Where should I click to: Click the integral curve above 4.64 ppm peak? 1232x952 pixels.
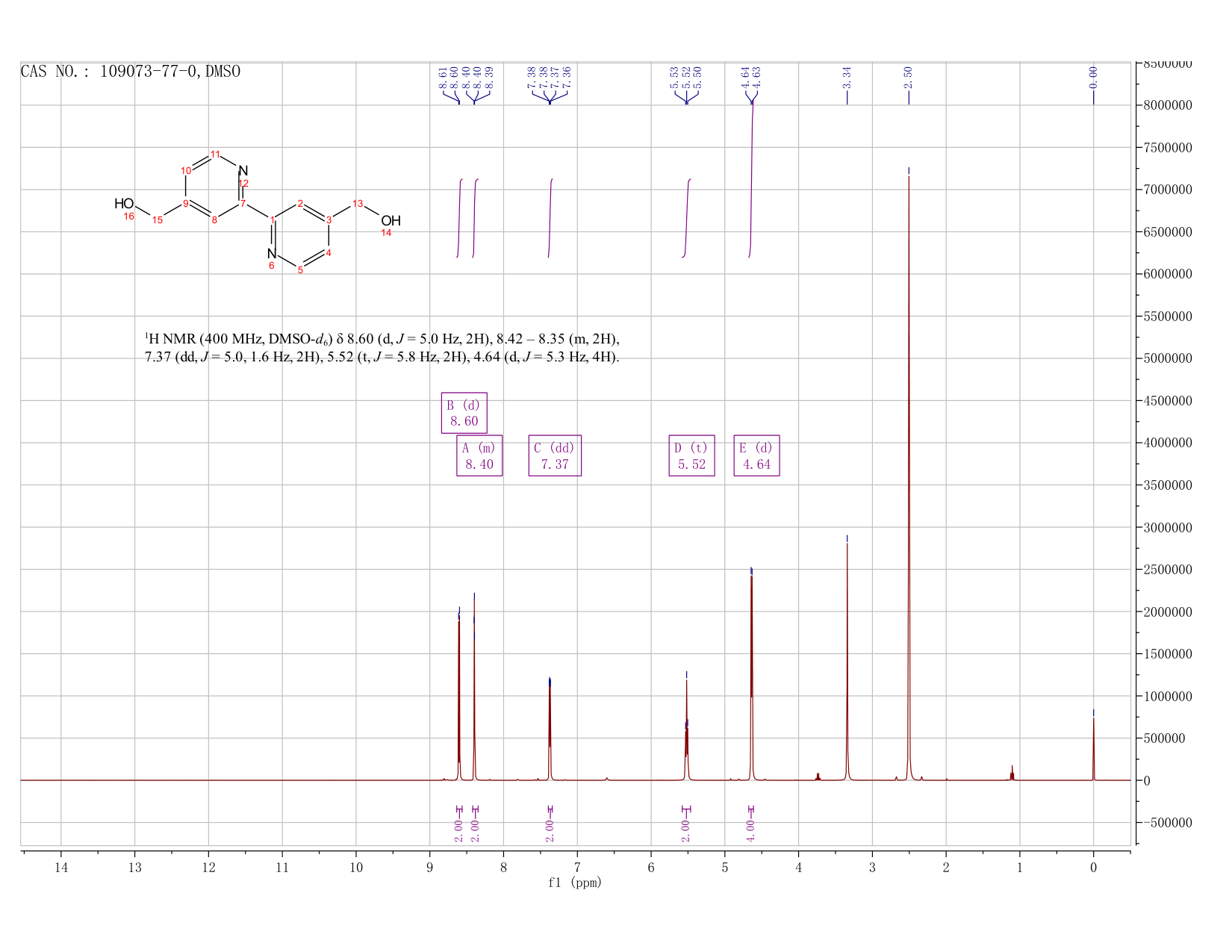(751, 179)
